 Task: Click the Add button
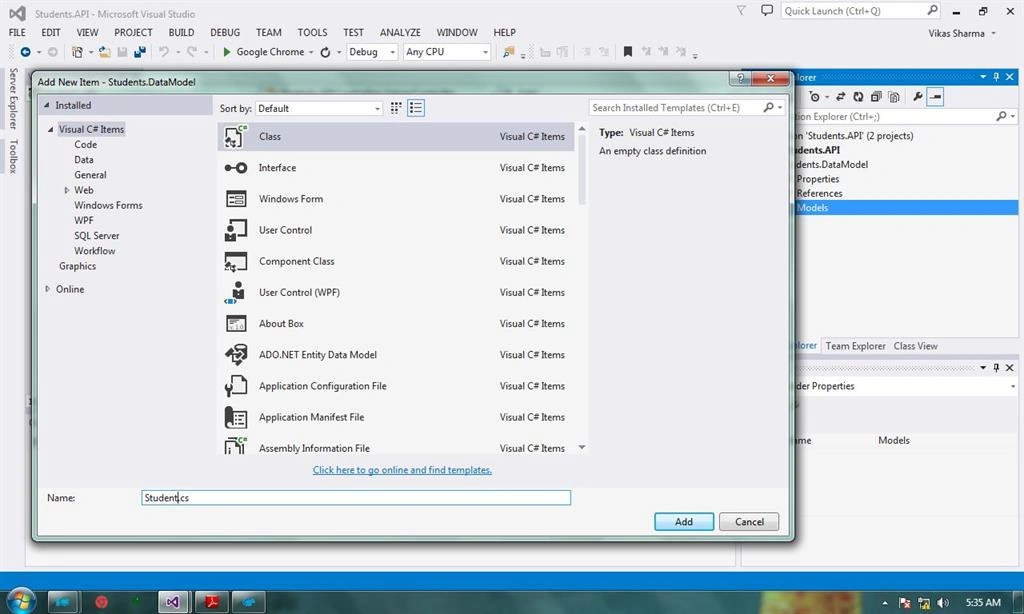[x=684, y=521]
